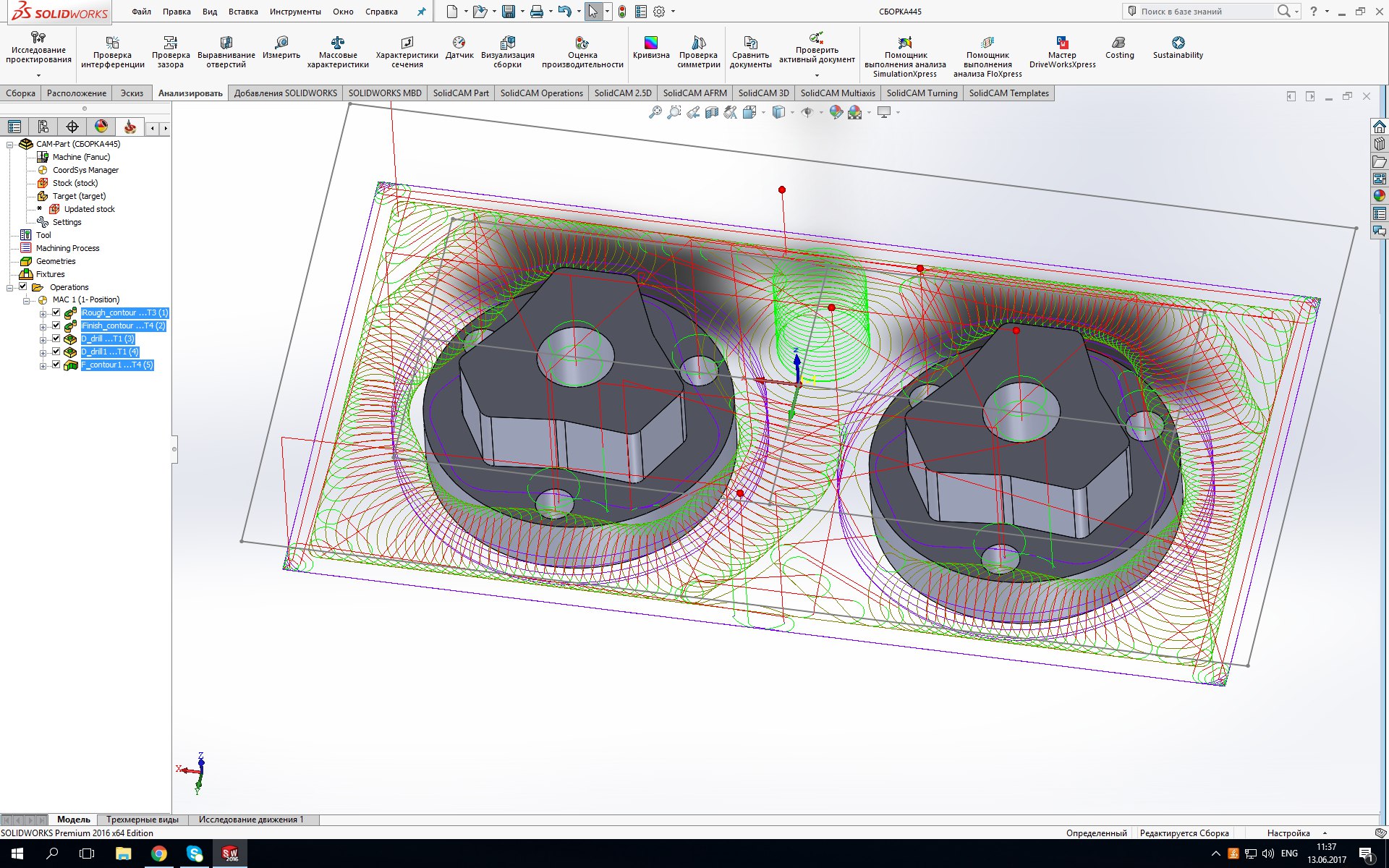The width and height of the screenshot is (1389, 868).
Task: Open the Costing tool
Action: coord(1119,48)
